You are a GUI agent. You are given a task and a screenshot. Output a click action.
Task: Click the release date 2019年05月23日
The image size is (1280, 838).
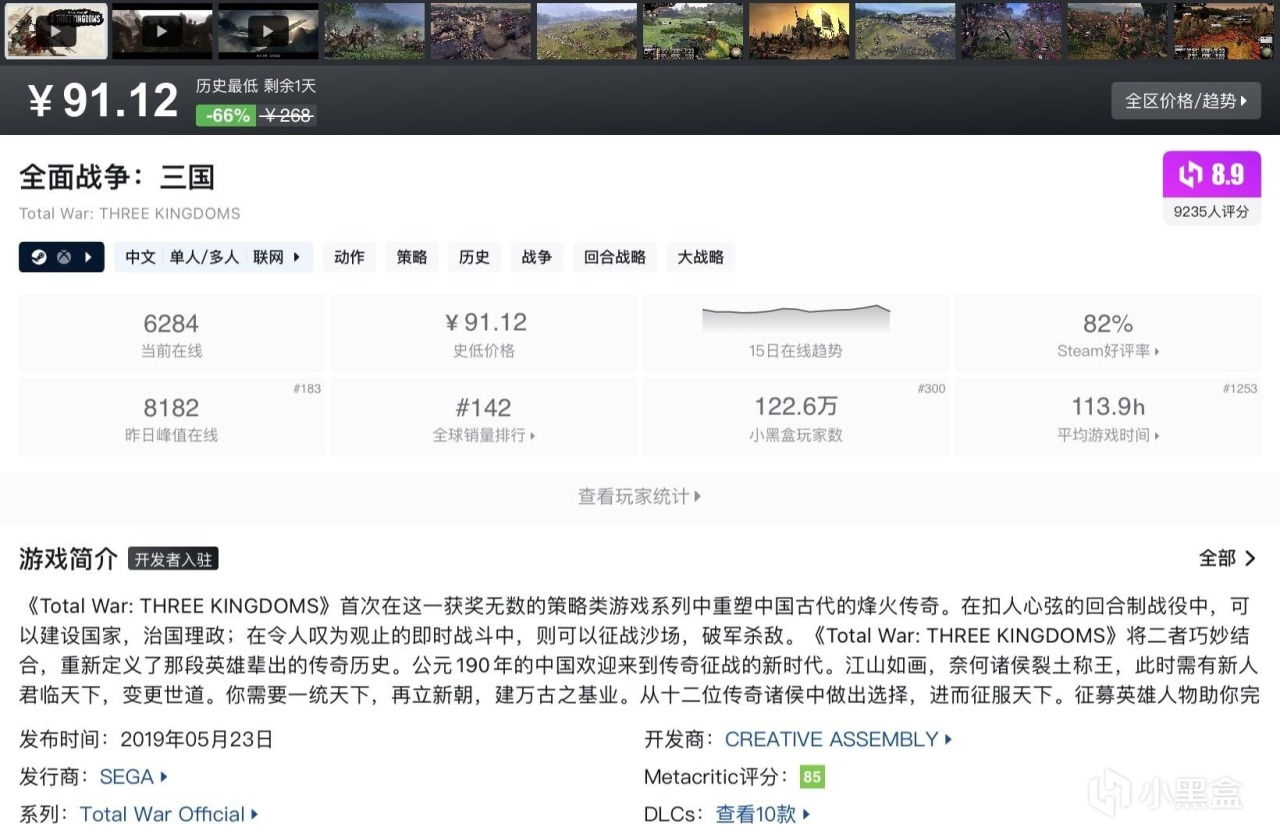196,740
